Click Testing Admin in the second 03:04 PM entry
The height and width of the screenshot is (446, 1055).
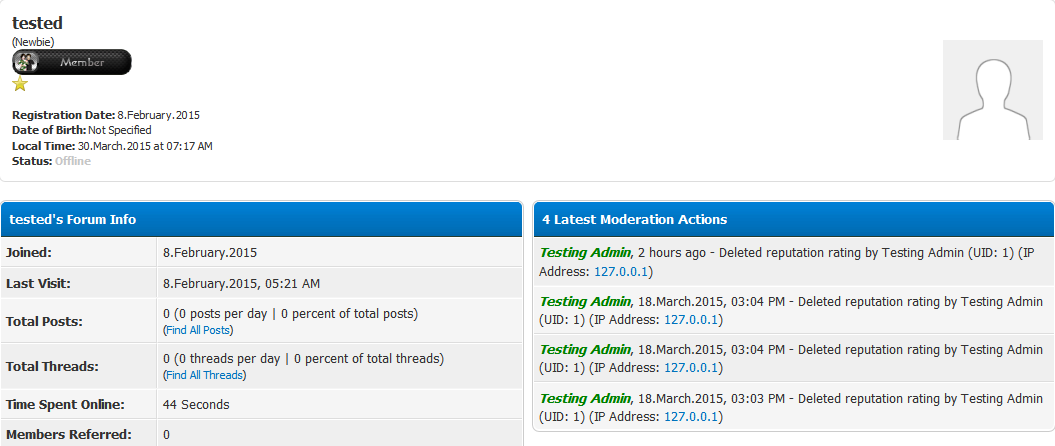pyautogui.click(x=585, y=349)
